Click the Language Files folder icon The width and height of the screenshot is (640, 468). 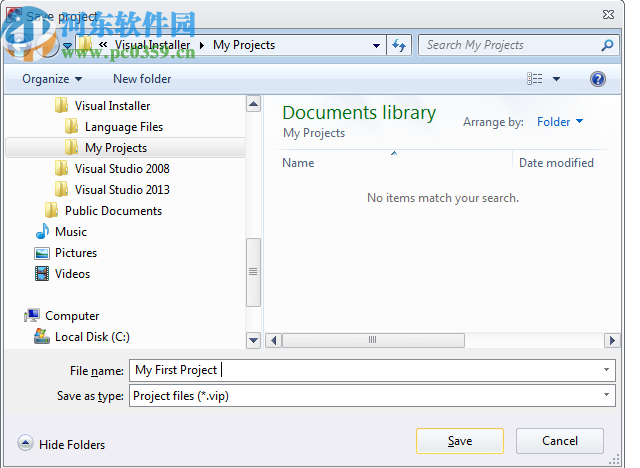71,126
